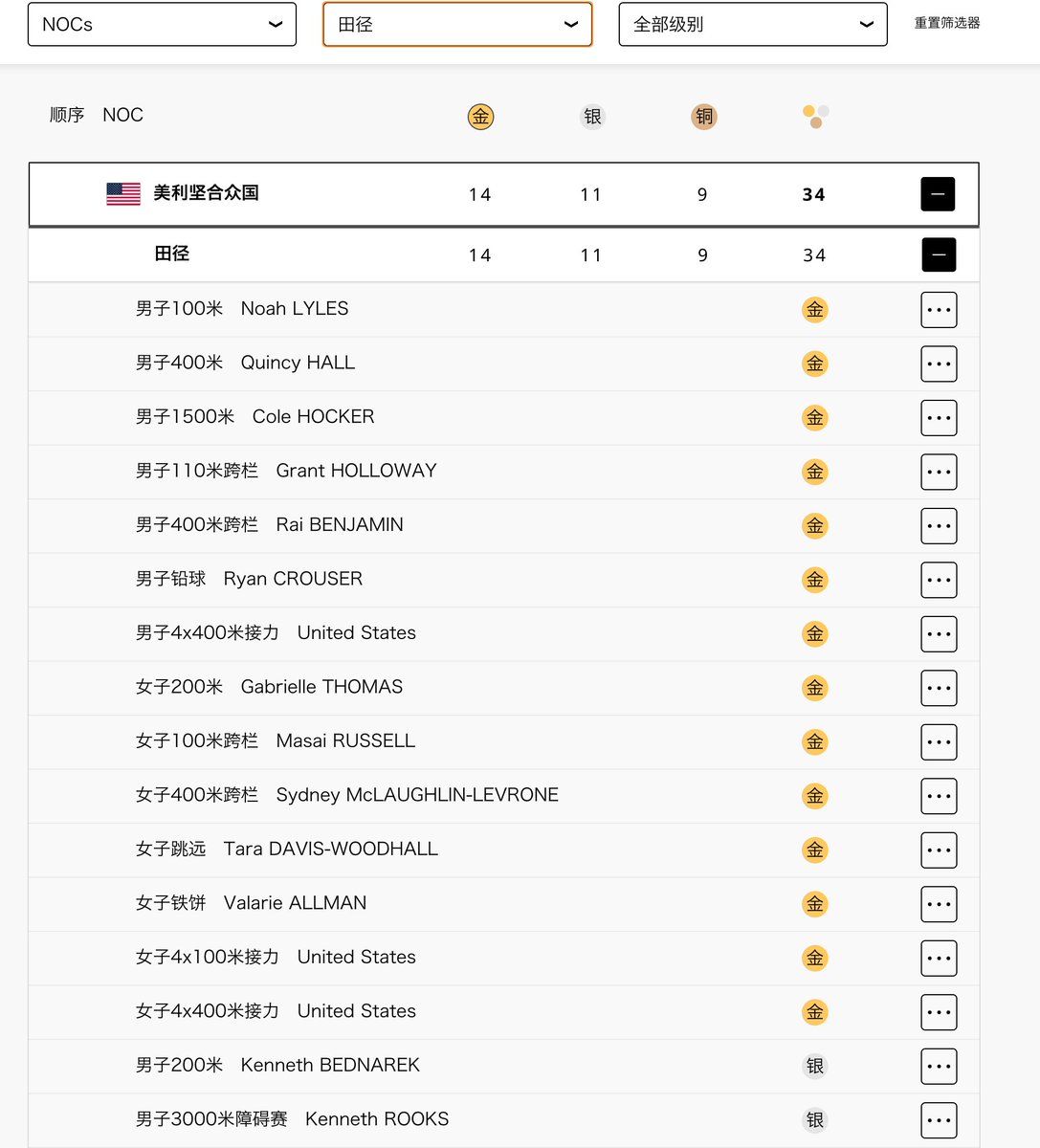The height and width of the screenshot is (1148, 1040).
Task: Select Ryan CROUSER name text
Action: 293,579
